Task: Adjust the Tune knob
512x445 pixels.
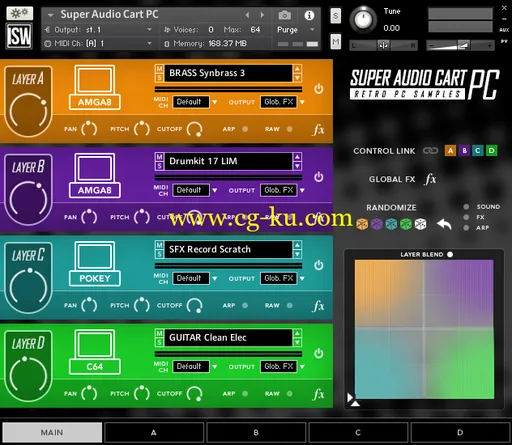Action: (x=363, y=20)
